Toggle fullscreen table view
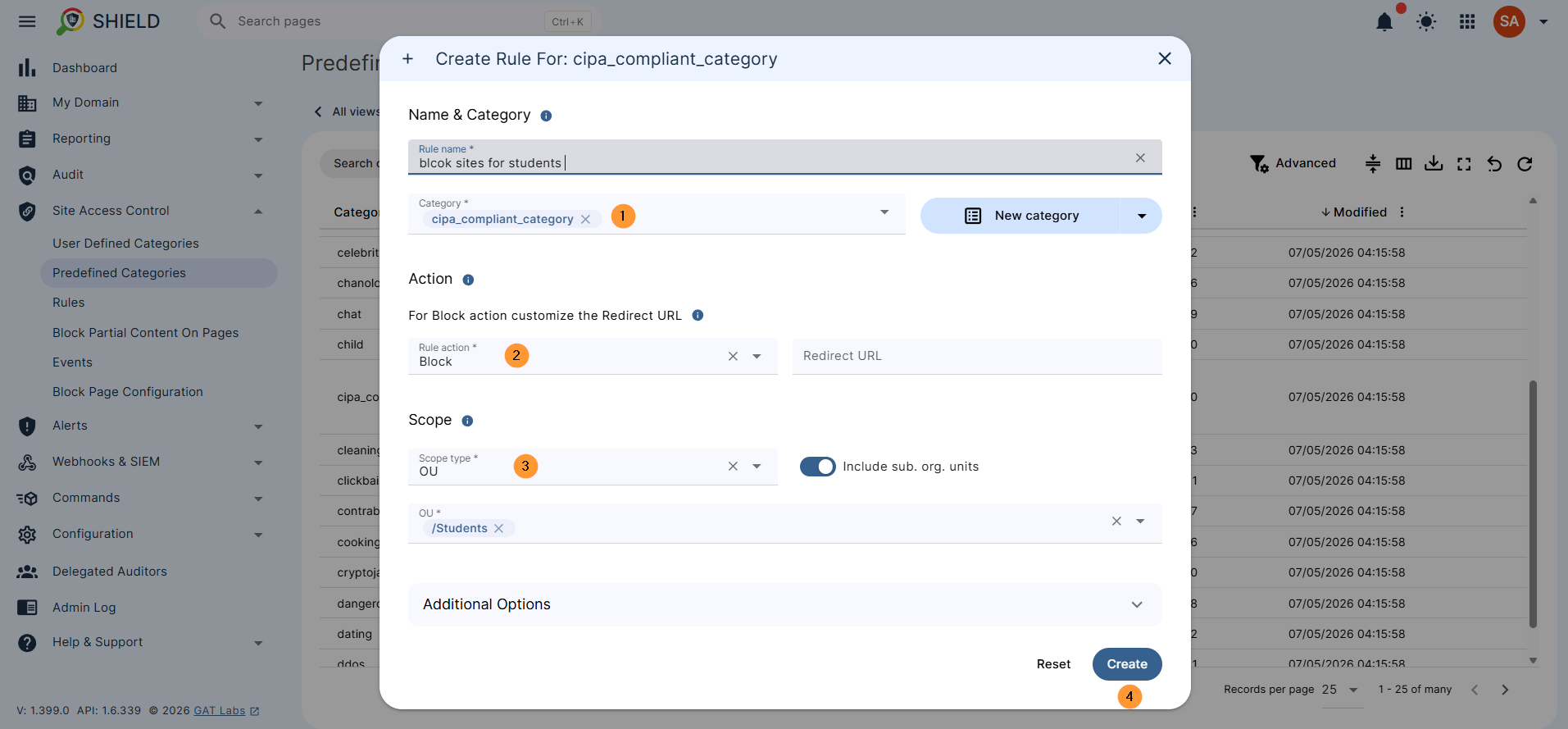This screenshot has height=729, width=1568. (1464, 164)
